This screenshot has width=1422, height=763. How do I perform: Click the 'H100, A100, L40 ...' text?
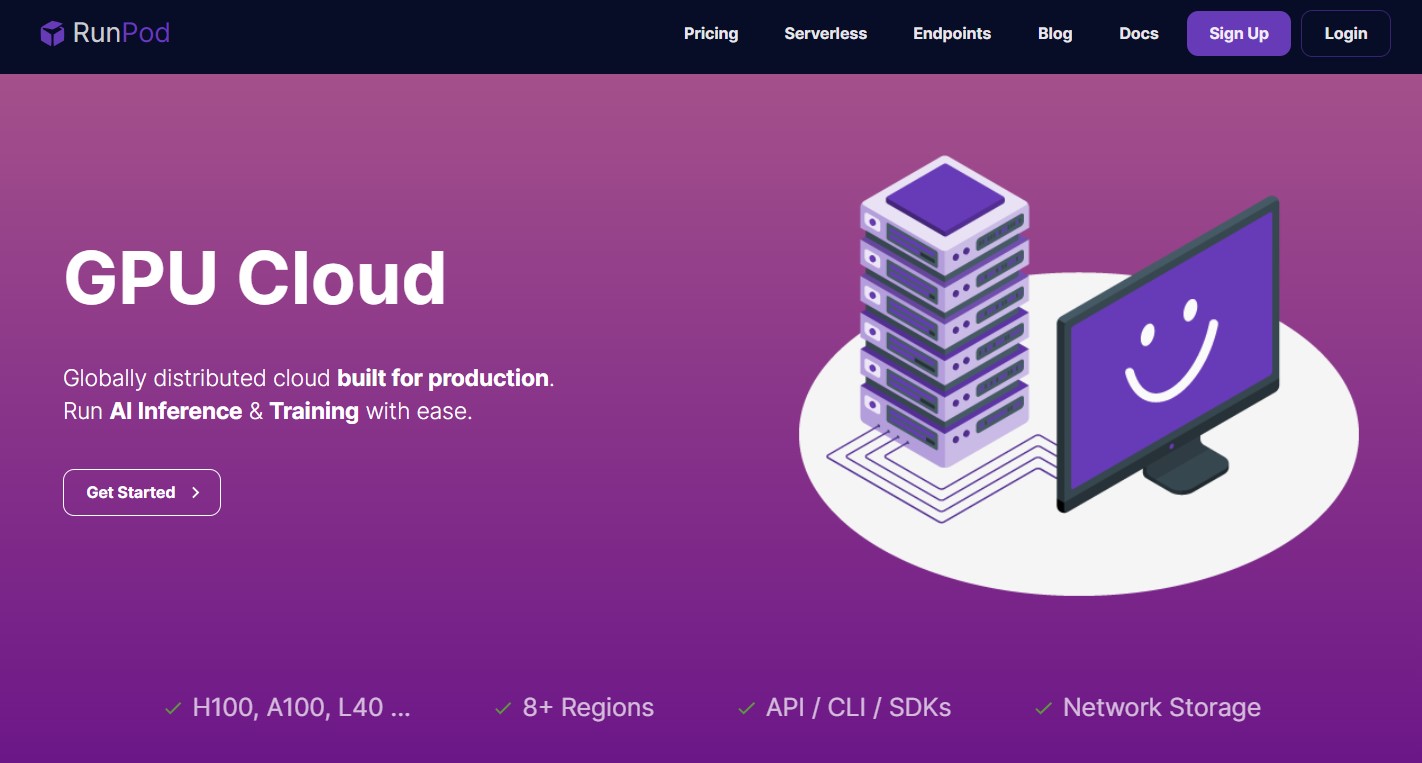click(302, 708)
